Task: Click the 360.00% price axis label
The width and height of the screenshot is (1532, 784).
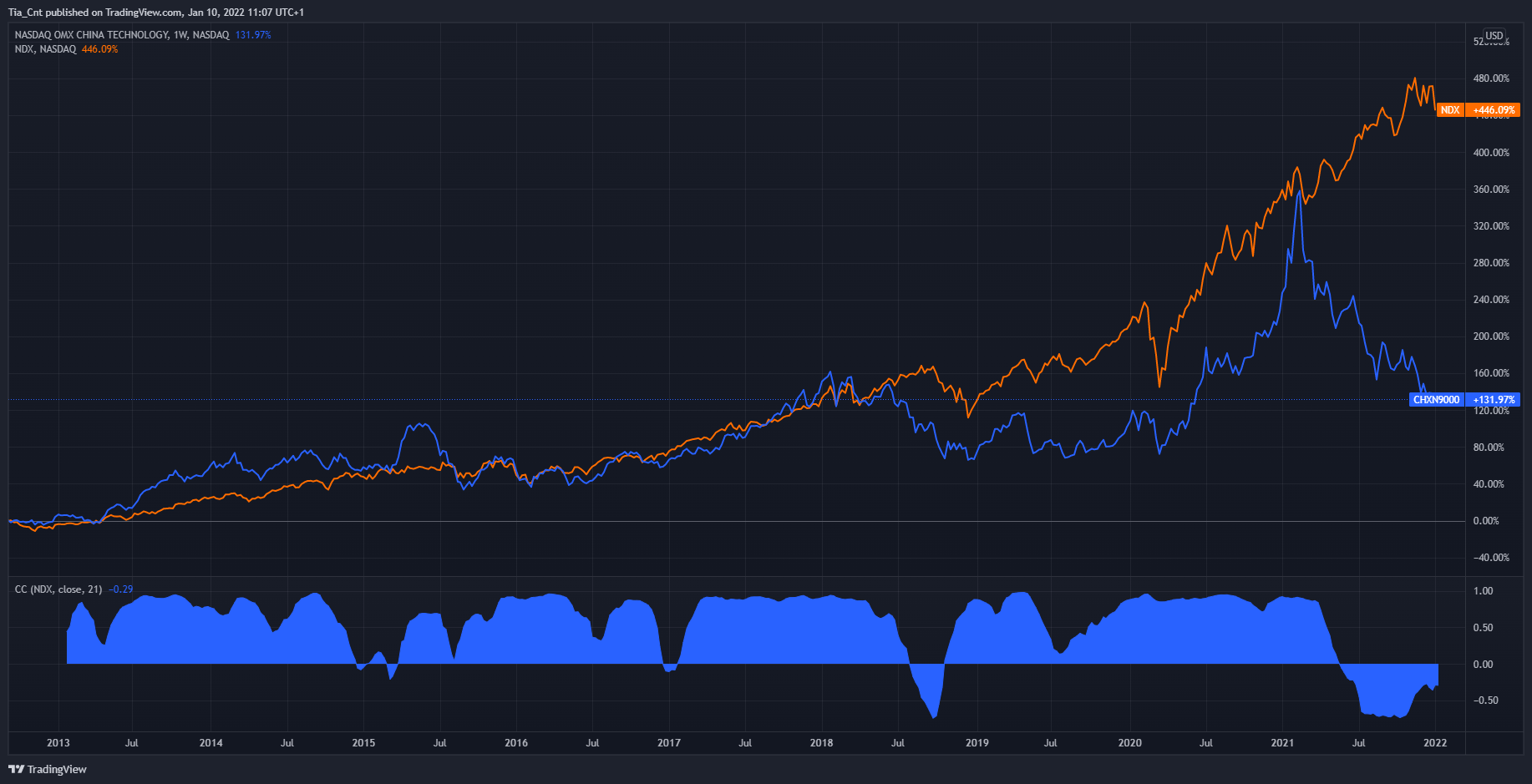Action: (1491, 190)
